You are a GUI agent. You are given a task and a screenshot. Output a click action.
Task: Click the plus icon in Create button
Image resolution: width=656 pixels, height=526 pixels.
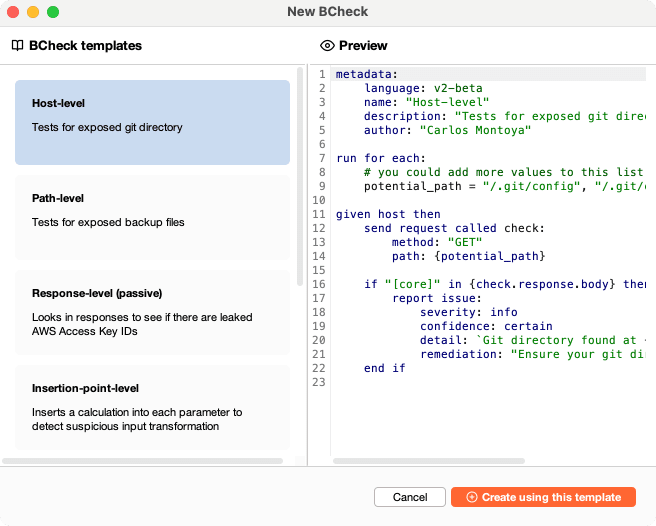click(x=472, y=497)
